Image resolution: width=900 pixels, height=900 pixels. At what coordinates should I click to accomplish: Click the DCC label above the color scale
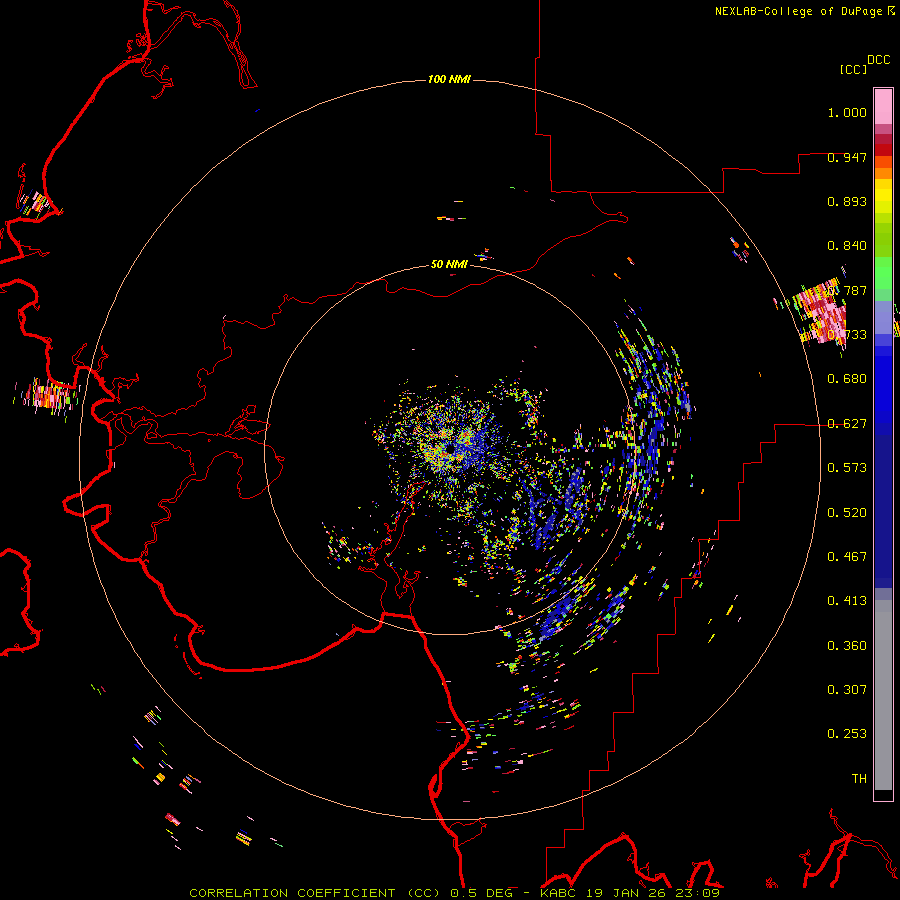[x=879, y=60]
